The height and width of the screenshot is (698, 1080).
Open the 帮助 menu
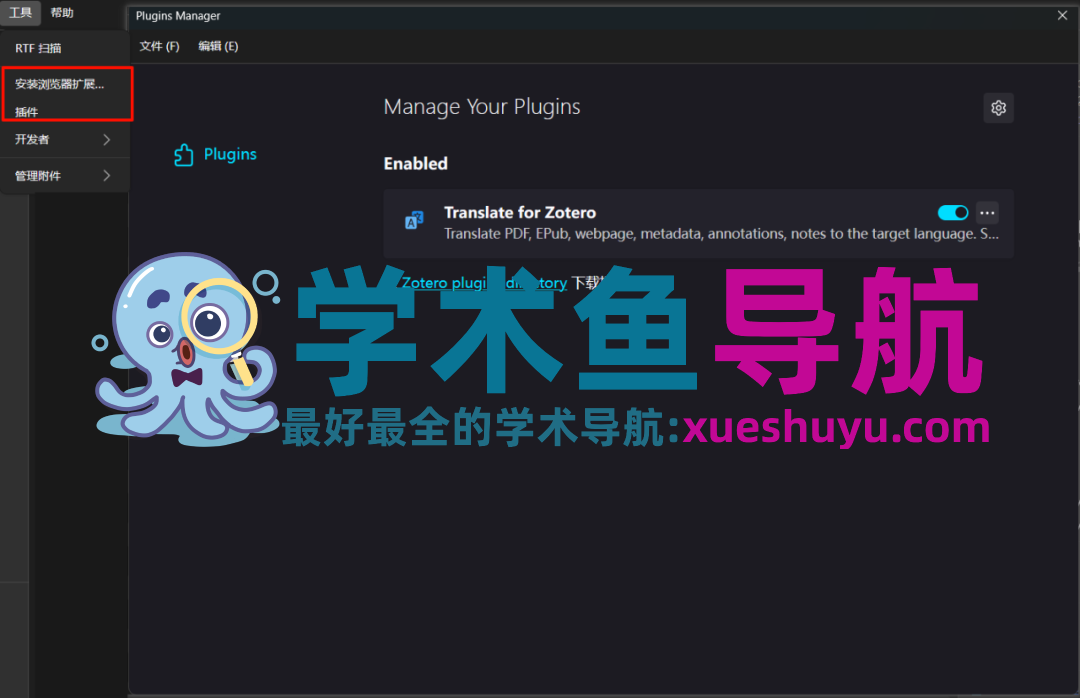[62, 12]
